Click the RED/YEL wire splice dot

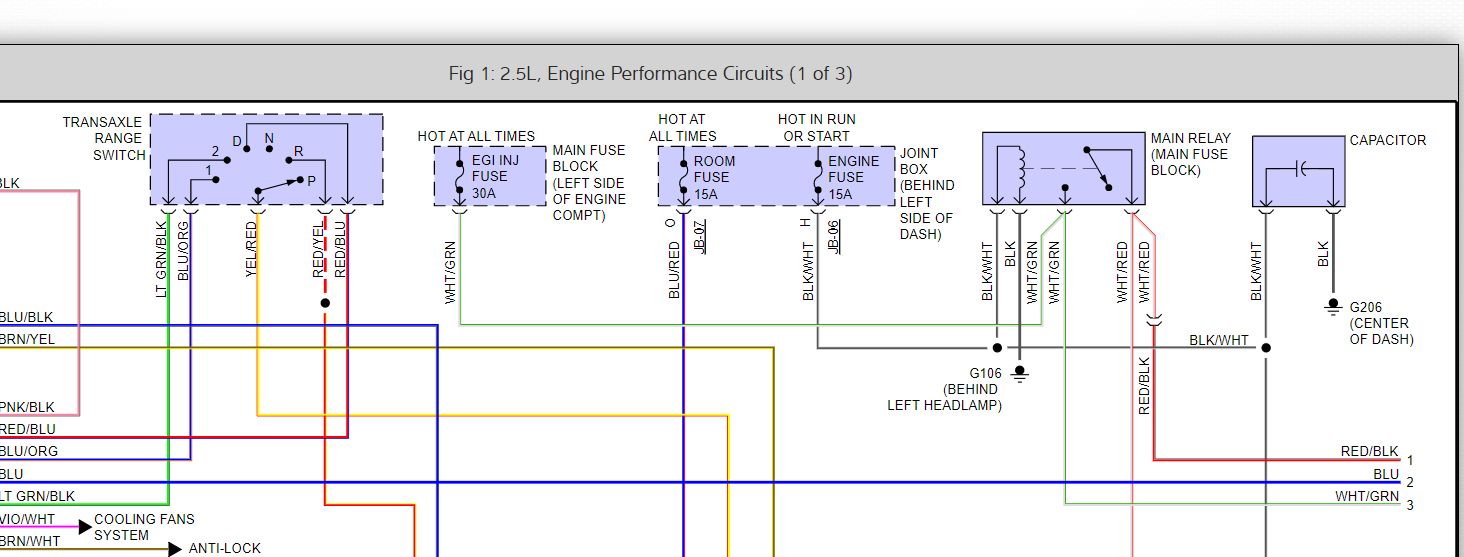pos(325,303)
